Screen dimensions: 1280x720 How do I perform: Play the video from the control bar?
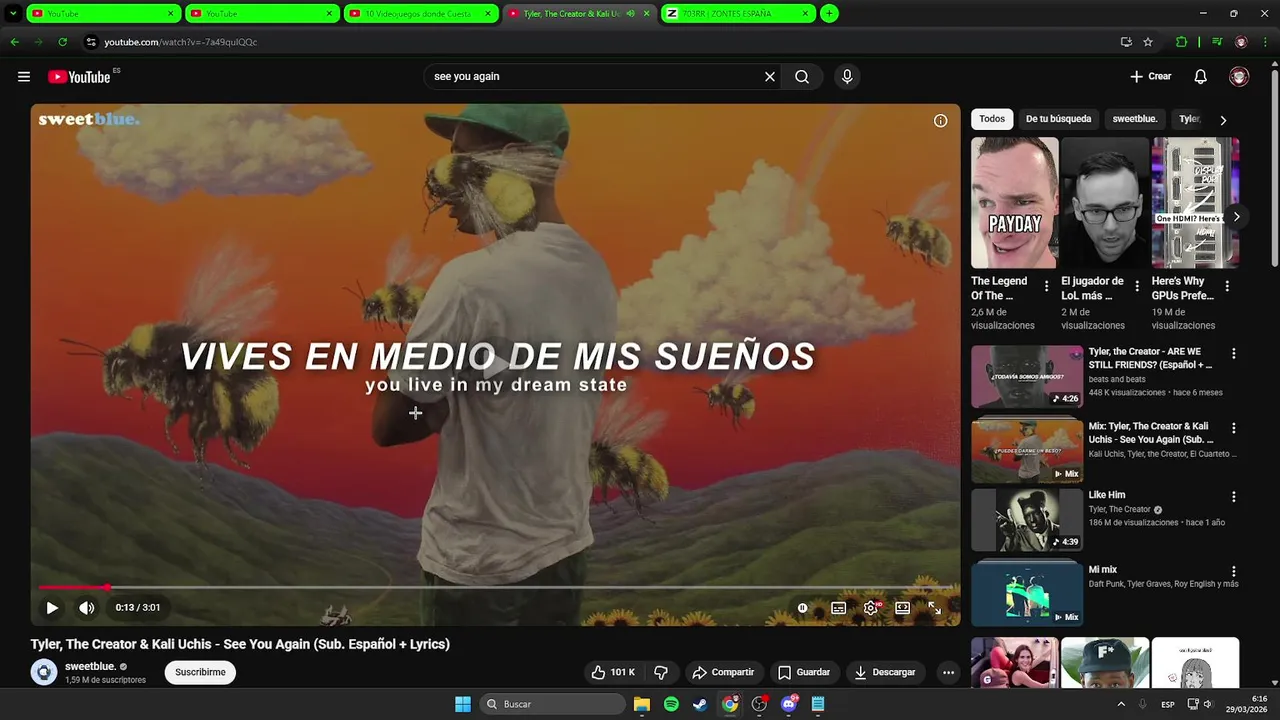52,607
